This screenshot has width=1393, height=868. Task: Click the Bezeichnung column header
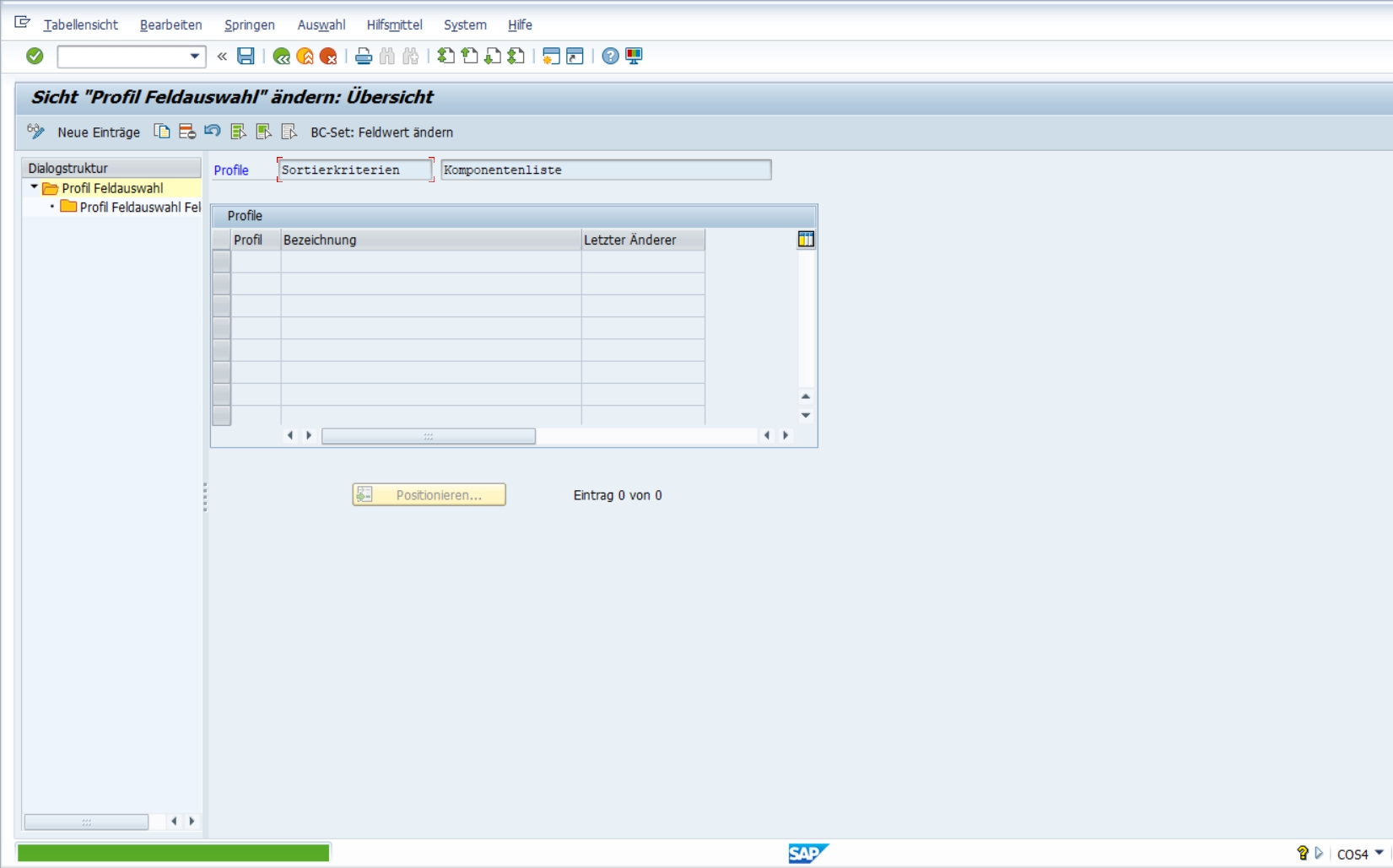pos(430,240)
